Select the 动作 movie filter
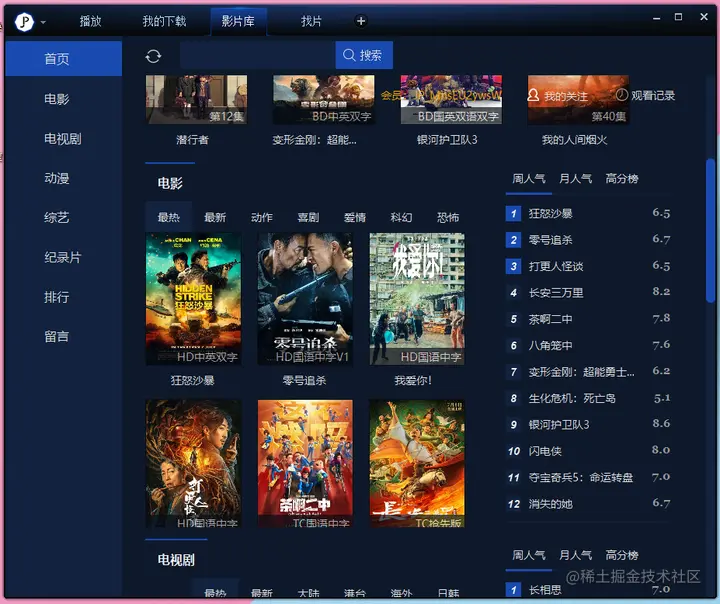 click(x=262, y=217)
